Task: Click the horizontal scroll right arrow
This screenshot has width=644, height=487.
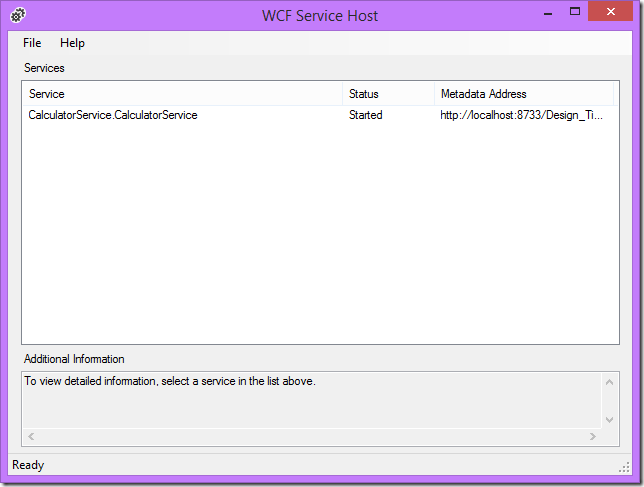Action: pos(593,437)
